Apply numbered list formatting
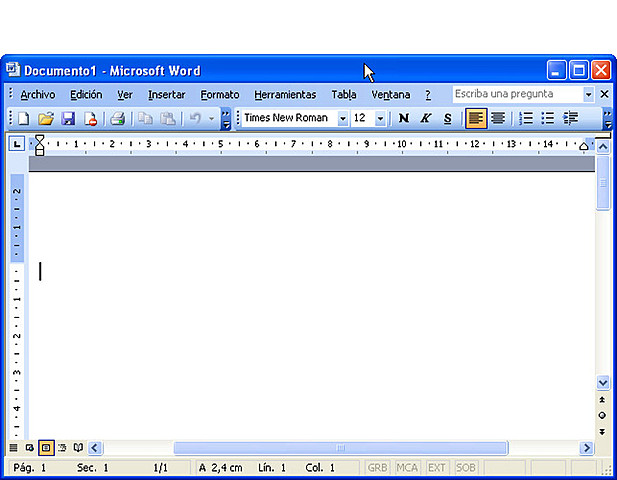 [526, 118]
